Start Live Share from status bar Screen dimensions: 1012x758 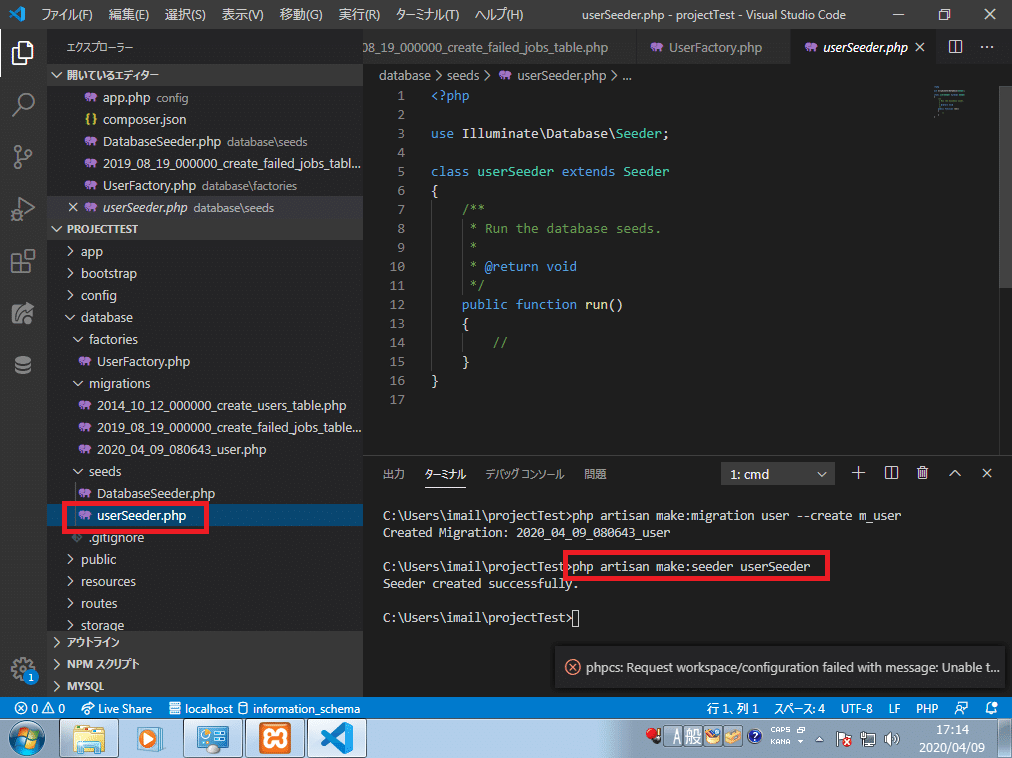[116, 708]
